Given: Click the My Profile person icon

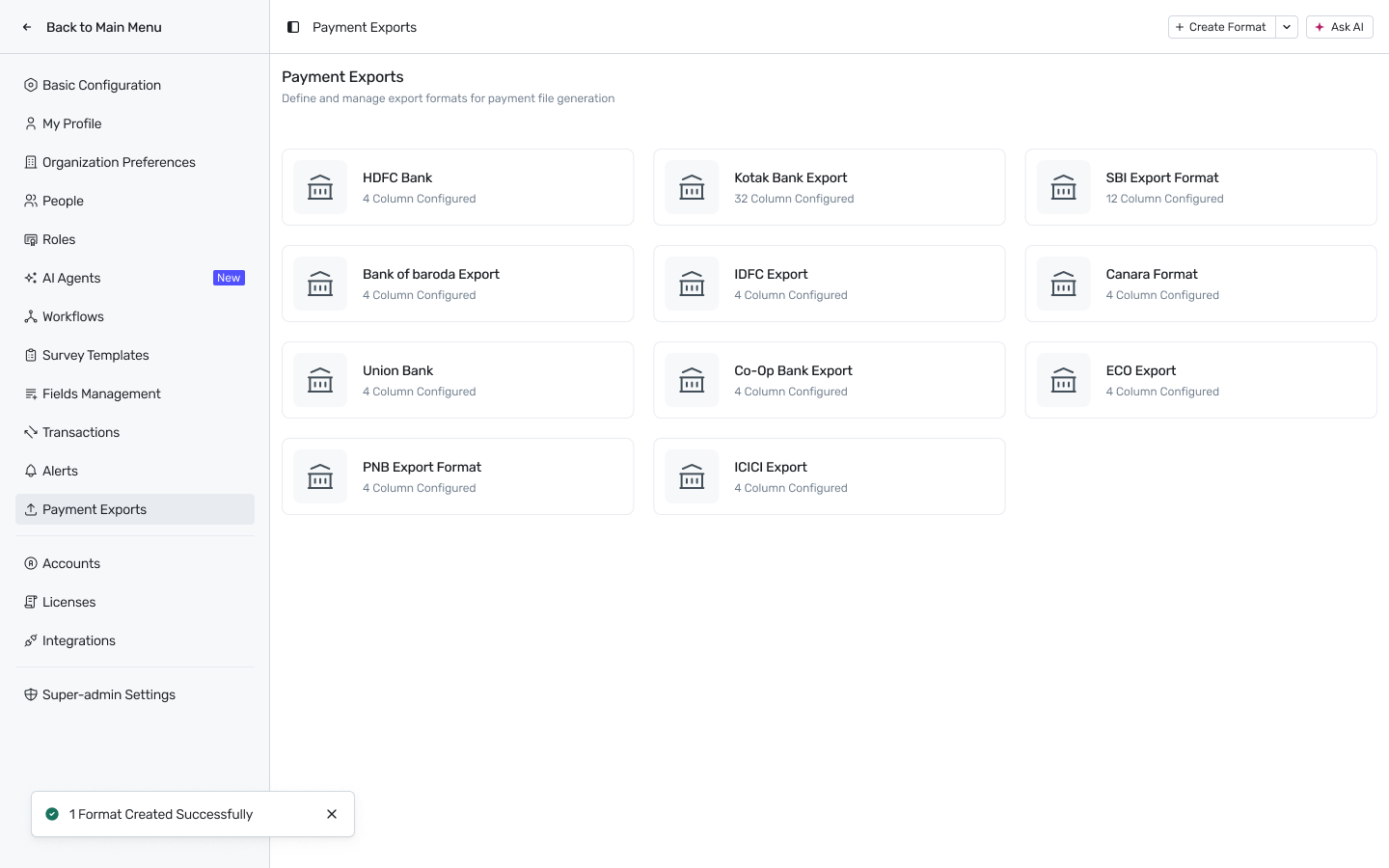Looking at the screenshot, I should coord(31,123).
